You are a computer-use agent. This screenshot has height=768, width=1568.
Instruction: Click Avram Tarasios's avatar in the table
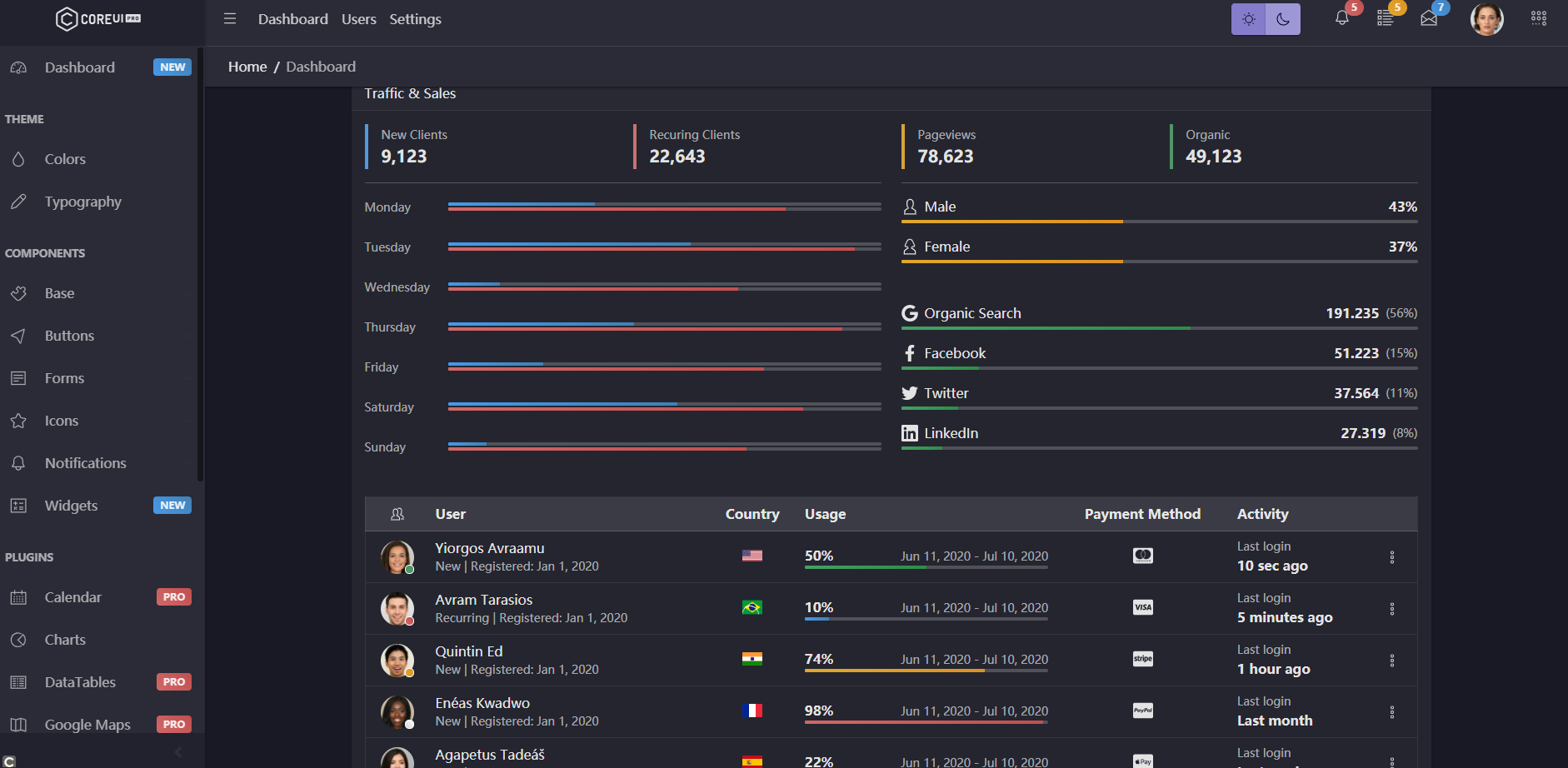397,609
